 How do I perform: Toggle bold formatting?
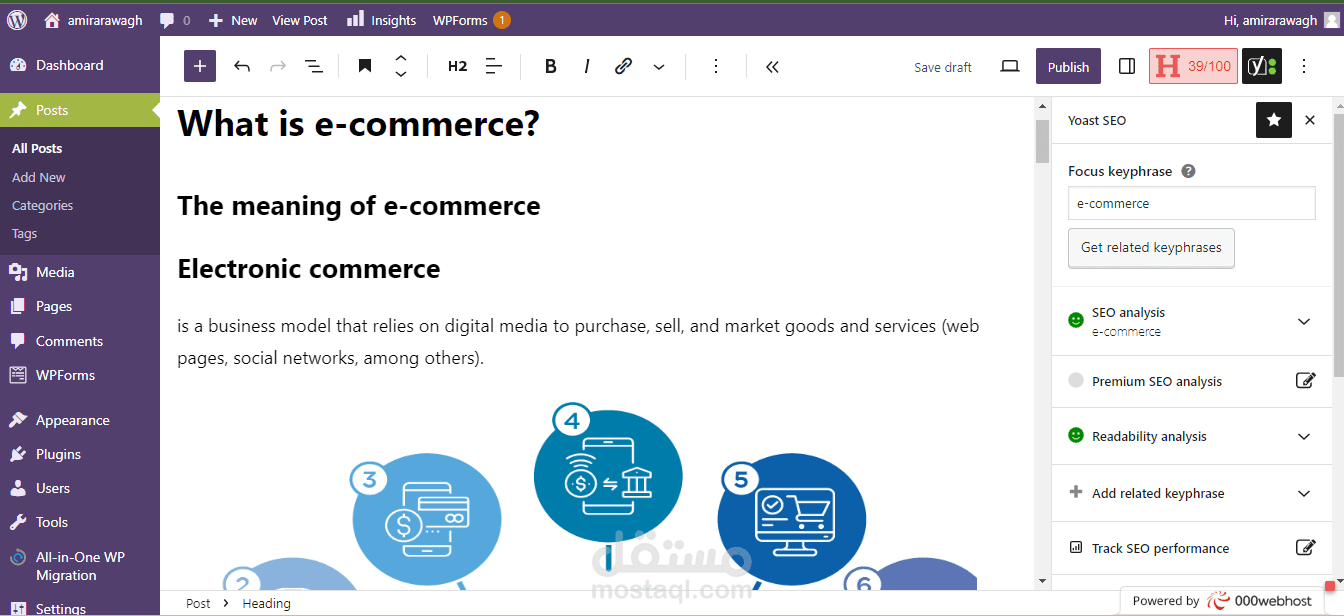(550, 66)
